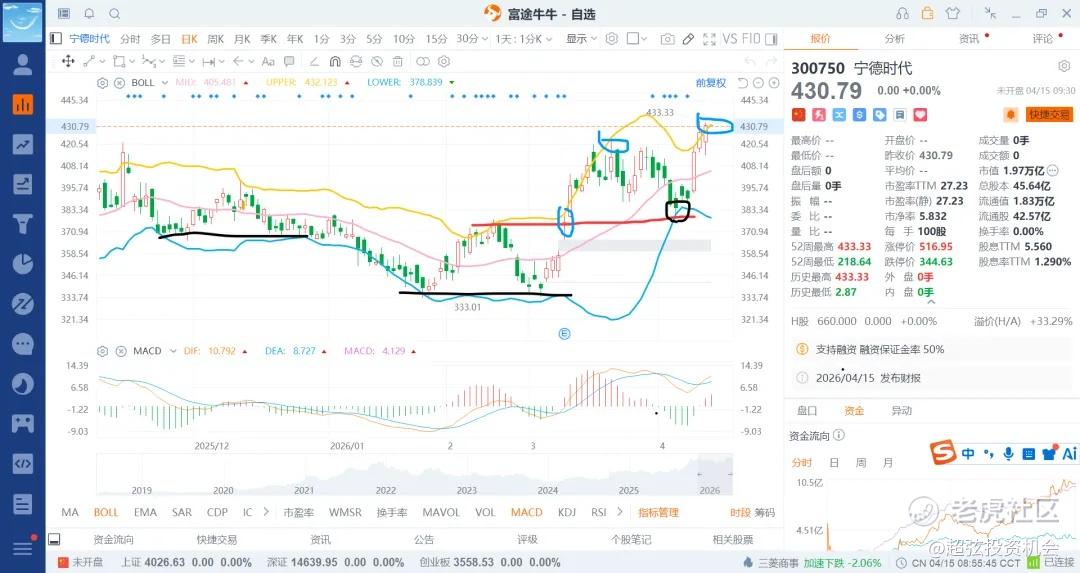This screenshot has width=1080, height=573.
Task: Open the 个股笔记 bottom panel
Action: click(631, 539)
